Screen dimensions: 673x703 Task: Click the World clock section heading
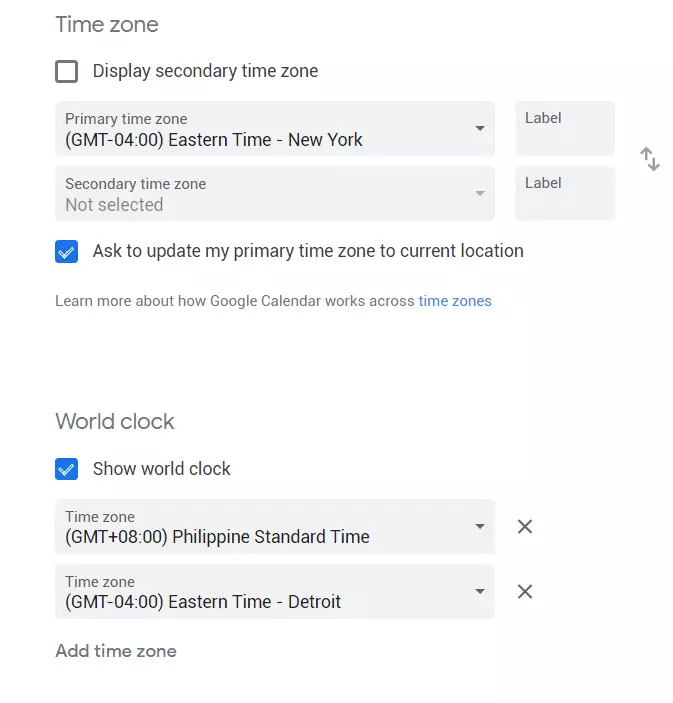pos(115,422)
